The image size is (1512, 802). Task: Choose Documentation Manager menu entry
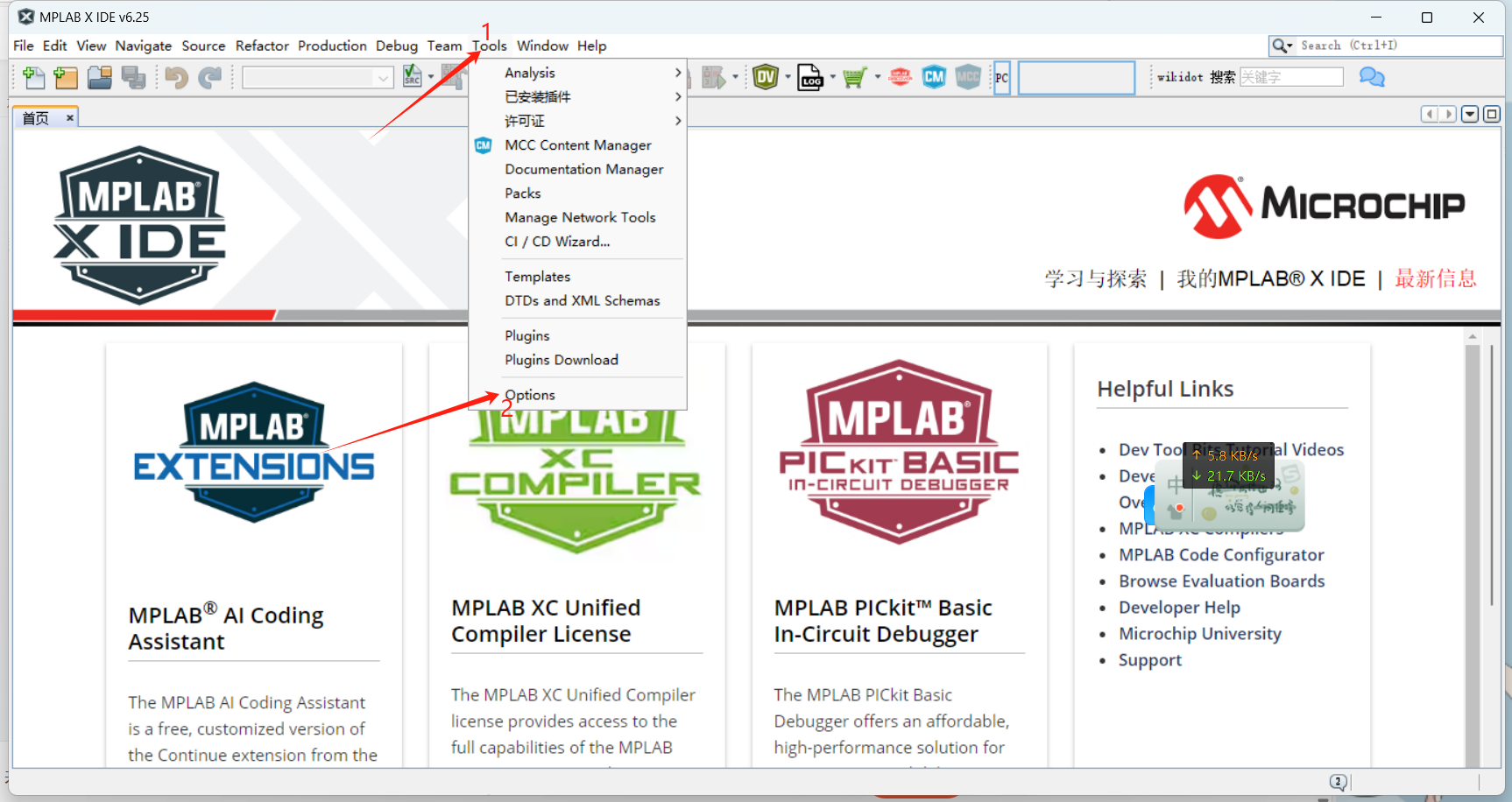578,169
